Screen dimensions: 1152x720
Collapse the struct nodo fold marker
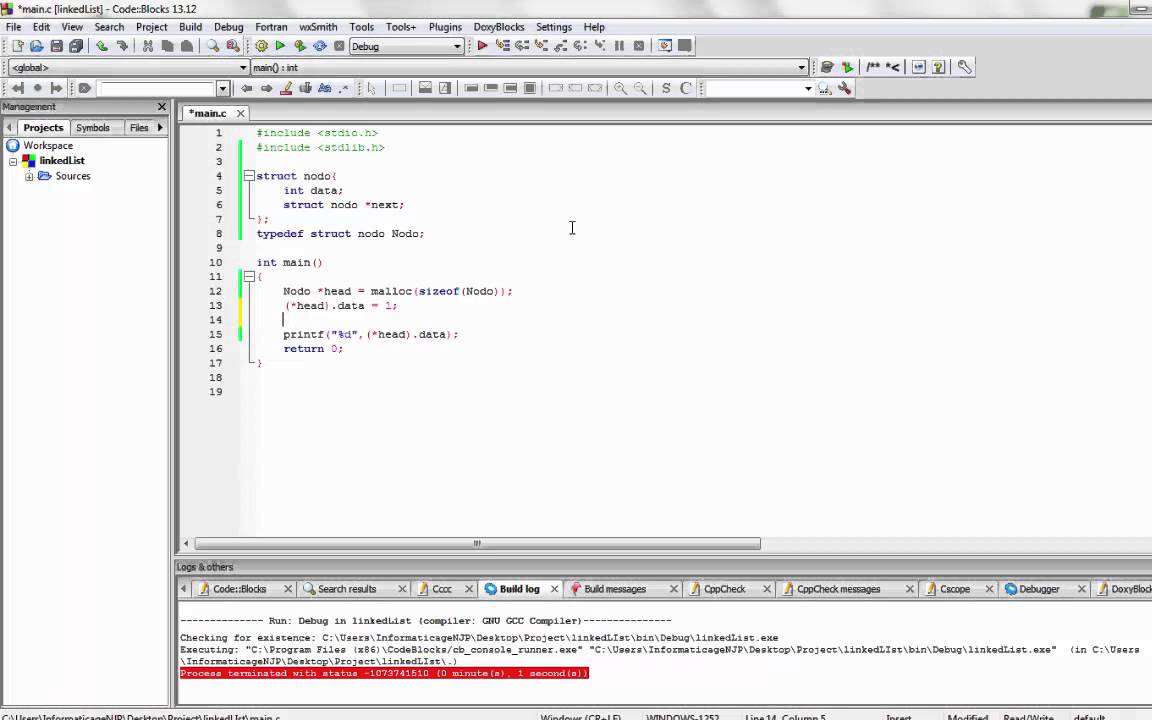pos(249,176)
